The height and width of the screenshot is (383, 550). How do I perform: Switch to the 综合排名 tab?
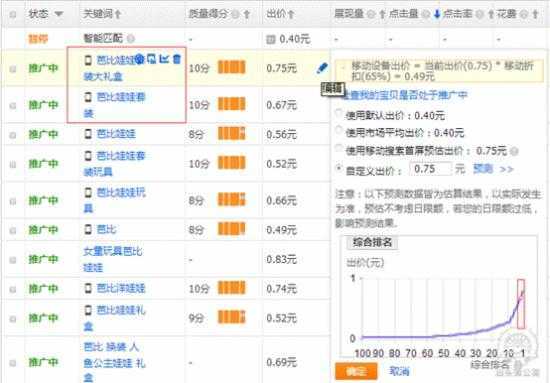click(x=372, y=242)
